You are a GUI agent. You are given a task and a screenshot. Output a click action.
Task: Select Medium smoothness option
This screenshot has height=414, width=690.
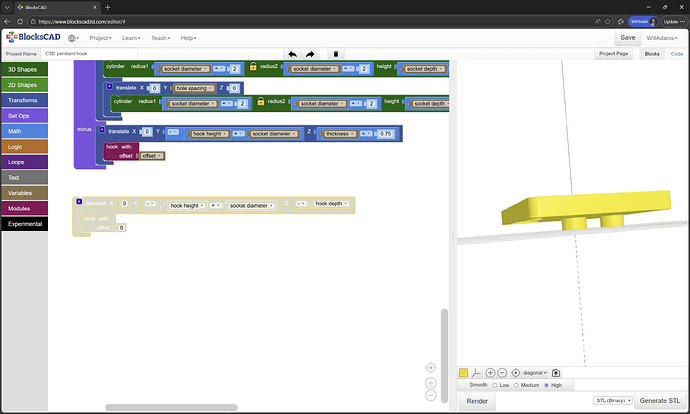coord(518,385)
